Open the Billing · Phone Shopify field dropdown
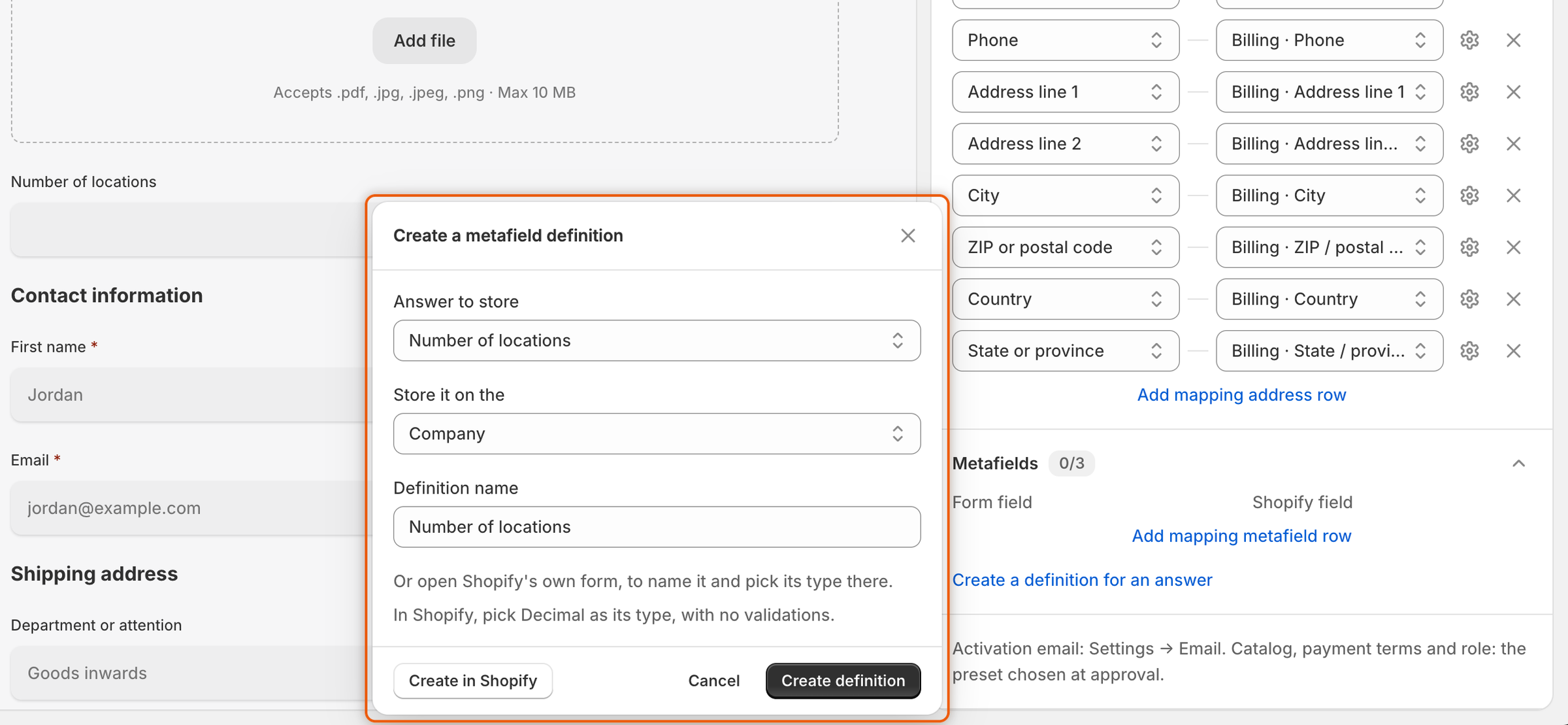The height and width of the screenshot is (725, 1568). point(1329,40)
